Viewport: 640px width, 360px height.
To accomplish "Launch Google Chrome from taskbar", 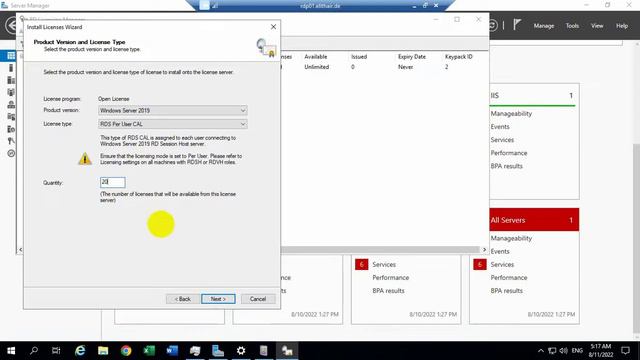I will [126, 351].
